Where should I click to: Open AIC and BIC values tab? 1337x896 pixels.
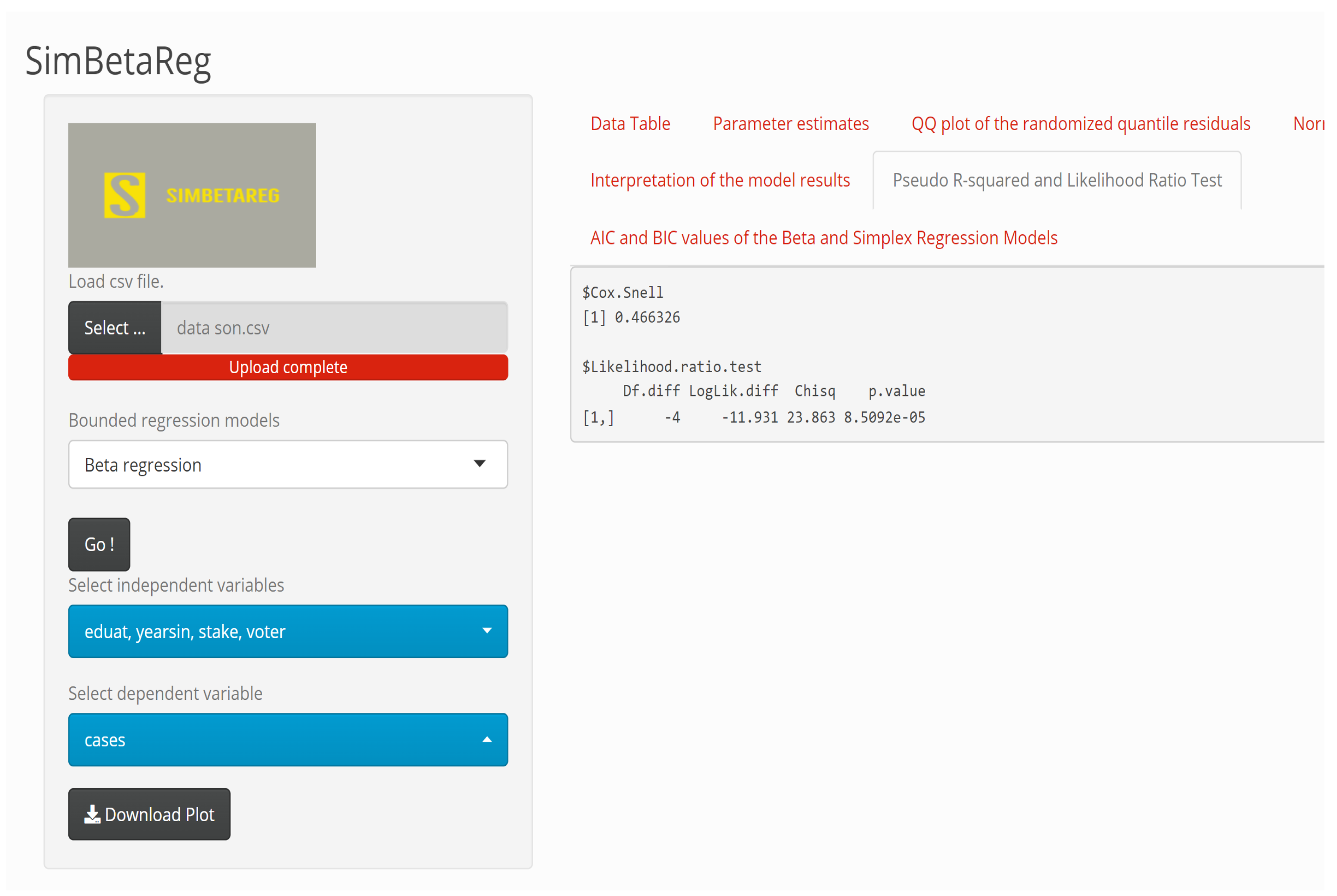coord(824,238)
